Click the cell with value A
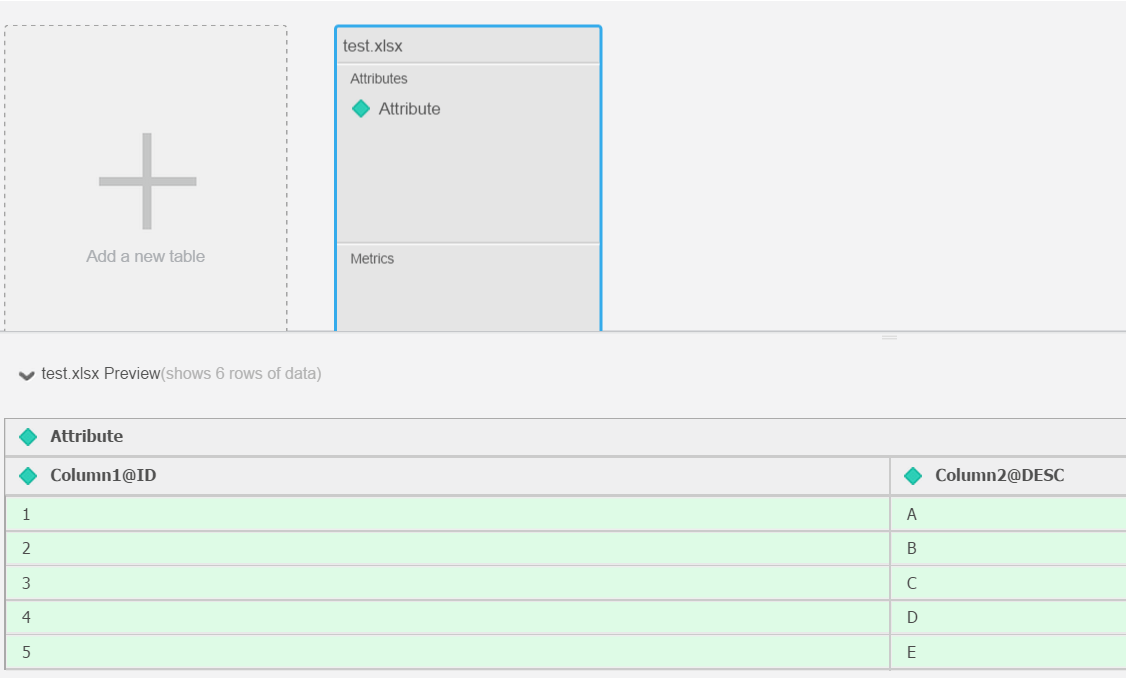This screenshot has height=678, width=1126. [1007, 514]
